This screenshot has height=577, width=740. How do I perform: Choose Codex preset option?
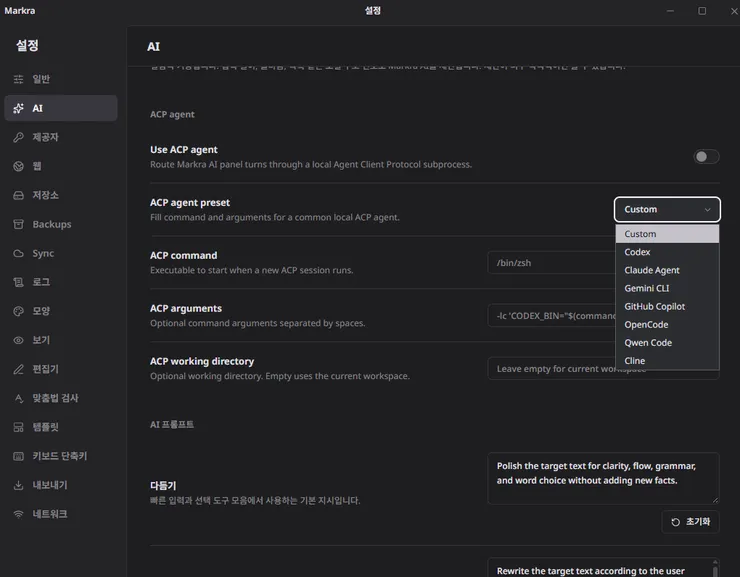(667, 252)
